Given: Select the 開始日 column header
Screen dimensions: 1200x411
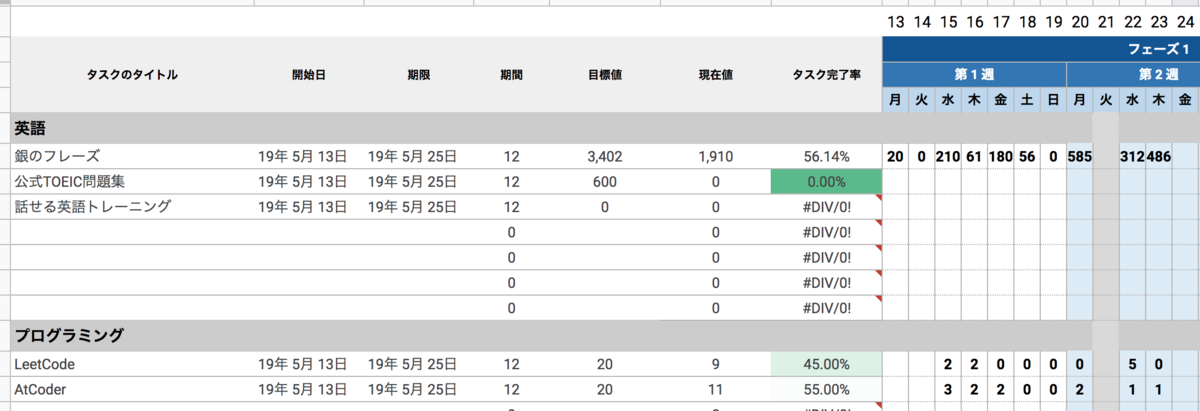Looking at the screenshot, I should pyautogui.click(x=308, y=75).
